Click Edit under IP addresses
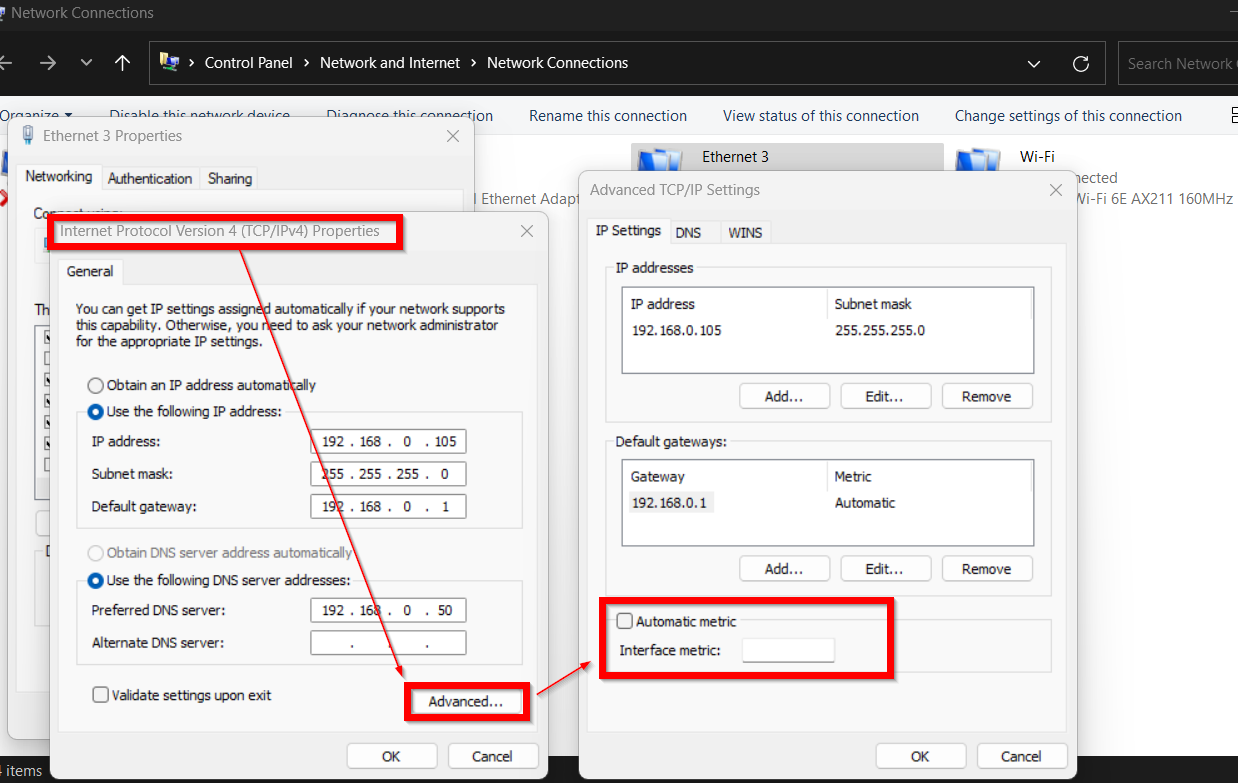 885,396
